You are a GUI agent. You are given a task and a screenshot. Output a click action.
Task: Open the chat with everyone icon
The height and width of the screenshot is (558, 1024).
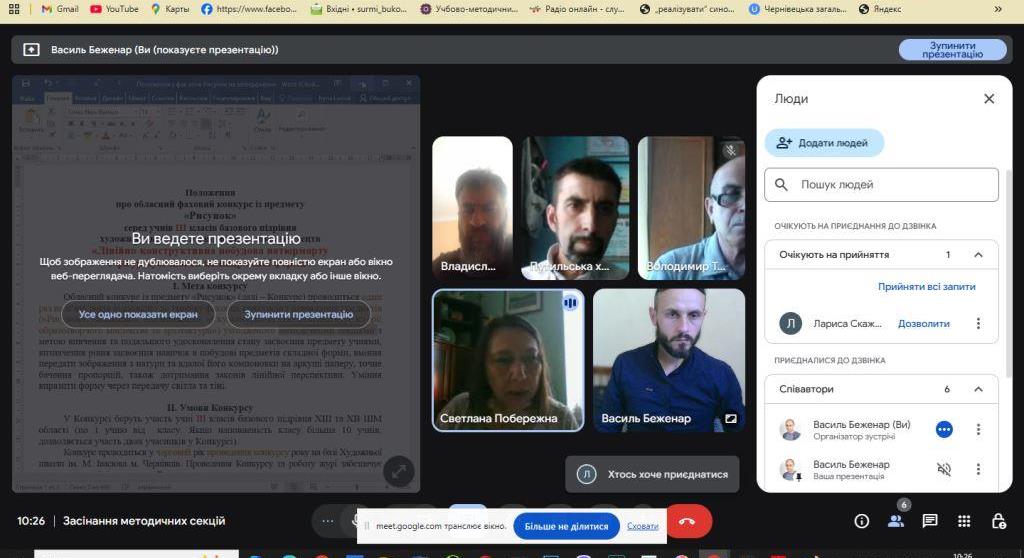(930, 521)
